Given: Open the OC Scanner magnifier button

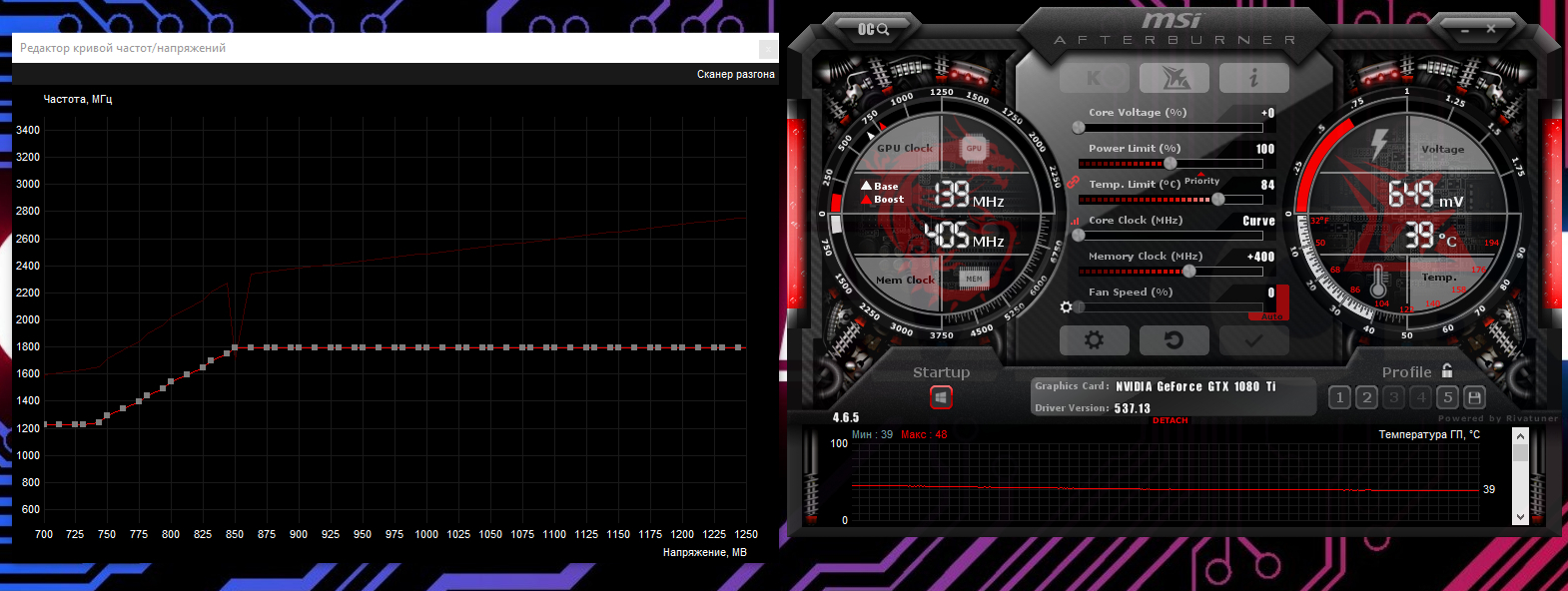Looking at the screenshot, I should [874, 29].
